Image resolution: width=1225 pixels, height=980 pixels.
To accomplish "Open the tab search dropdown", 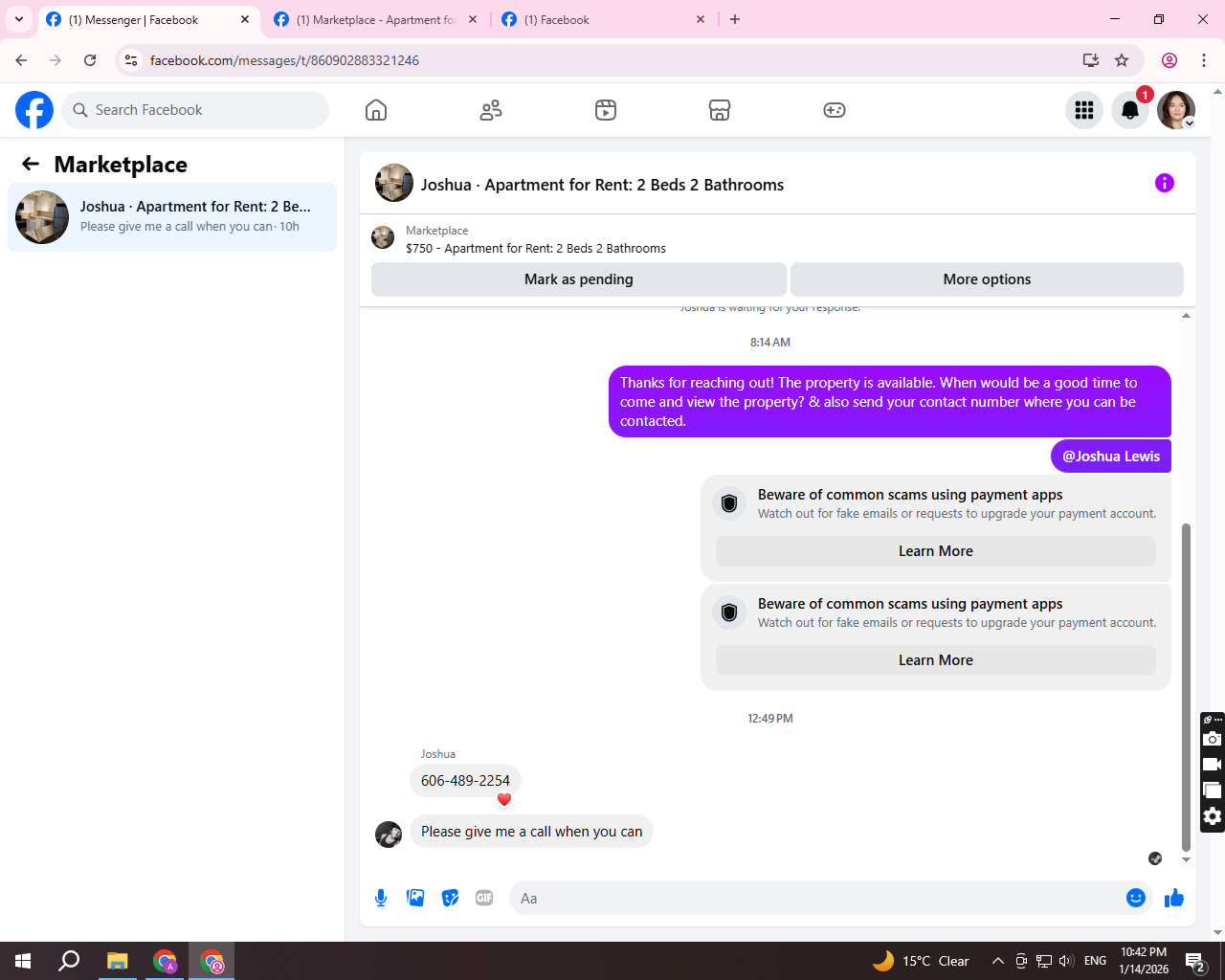I will (x=19, y=19).
